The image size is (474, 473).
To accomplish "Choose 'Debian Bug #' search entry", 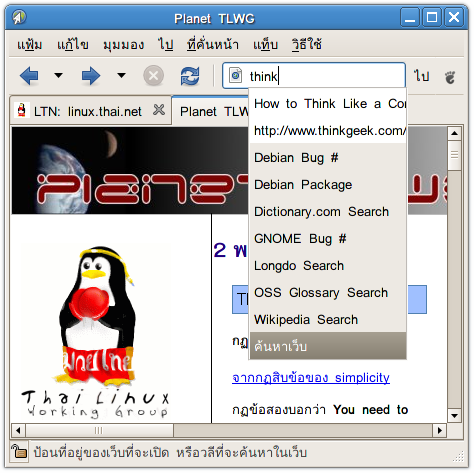I will point(328,158).
